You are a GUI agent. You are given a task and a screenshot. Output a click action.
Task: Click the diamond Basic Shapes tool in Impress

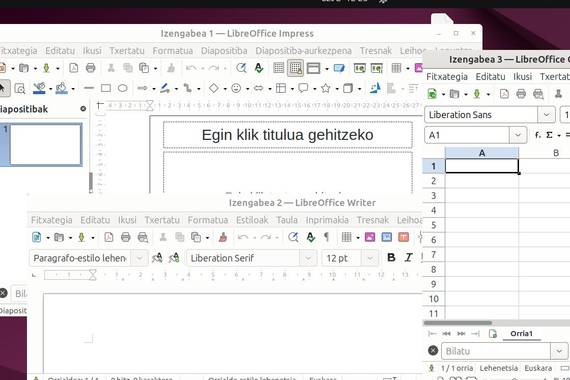coord(214,88)
